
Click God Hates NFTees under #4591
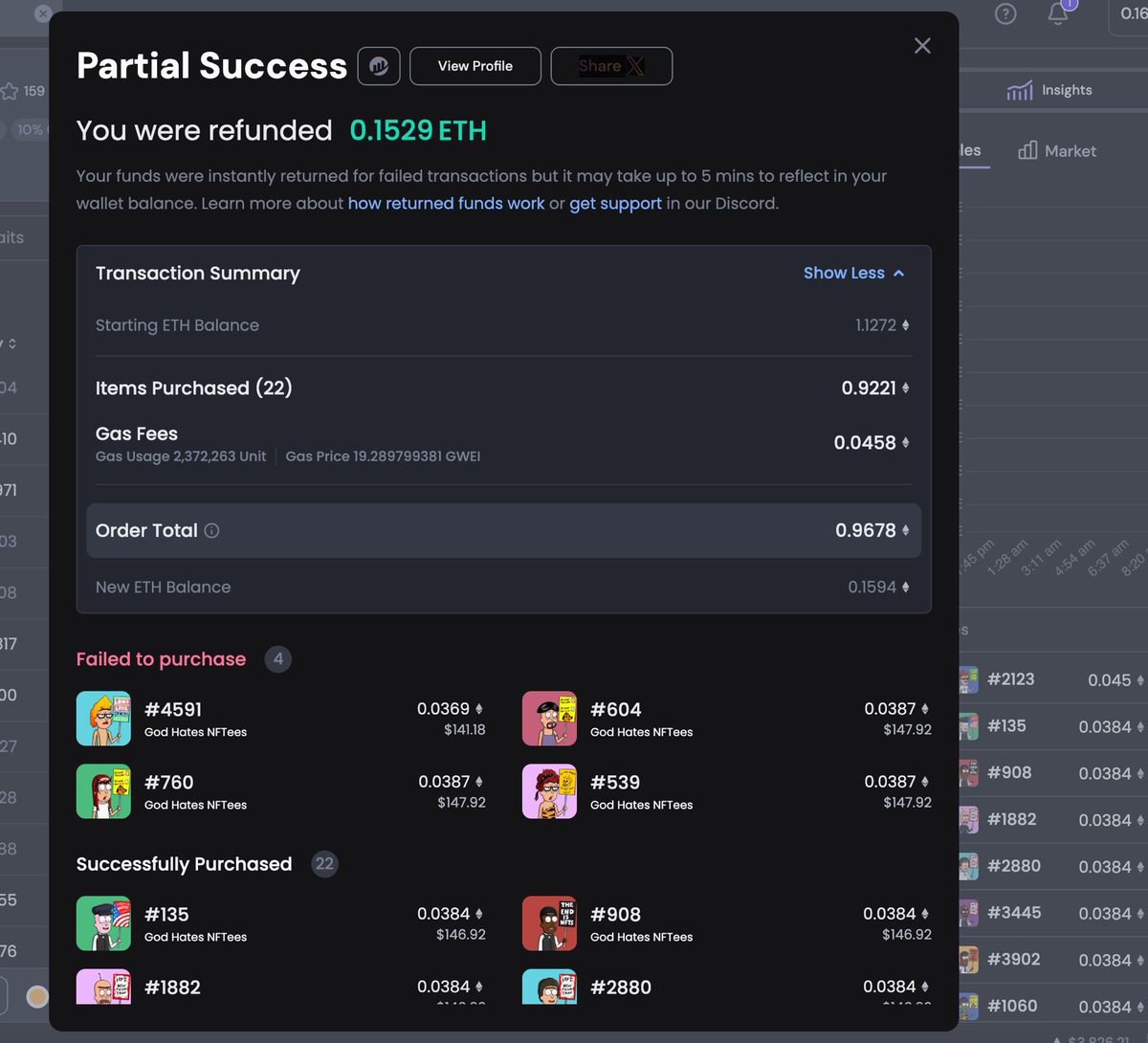click(195, 732)
